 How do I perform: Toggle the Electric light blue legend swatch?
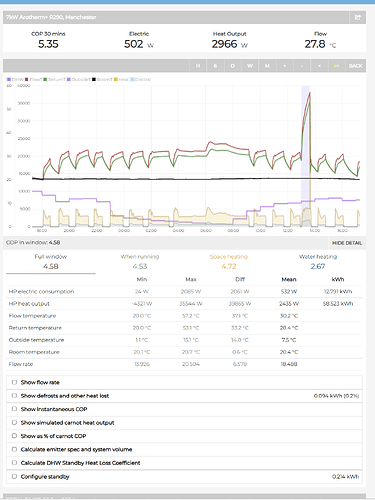(132, 79)
